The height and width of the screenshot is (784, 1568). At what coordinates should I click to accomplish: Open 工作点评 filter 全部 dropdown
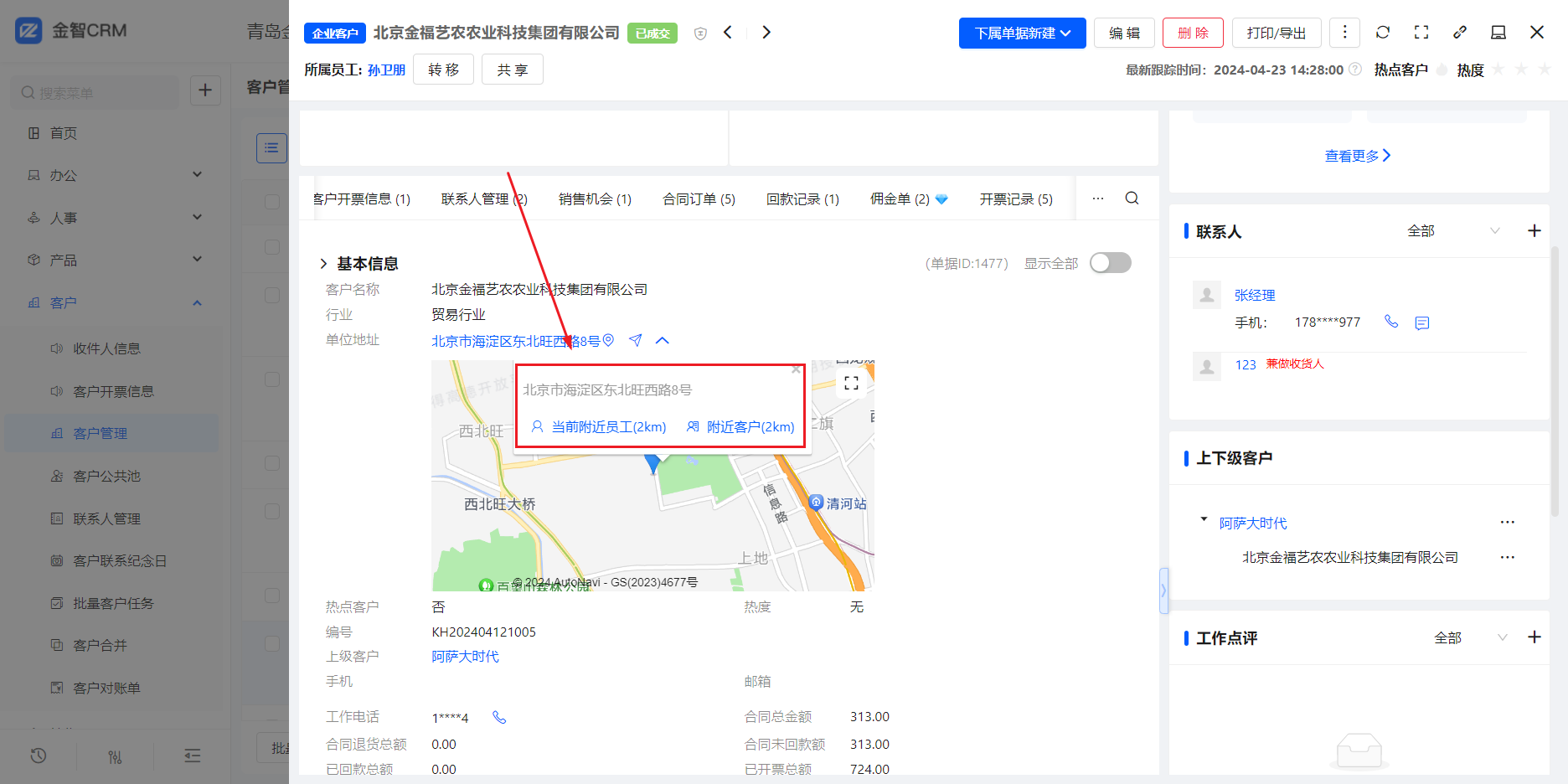pyautogui.click(x=1471, y=637)
